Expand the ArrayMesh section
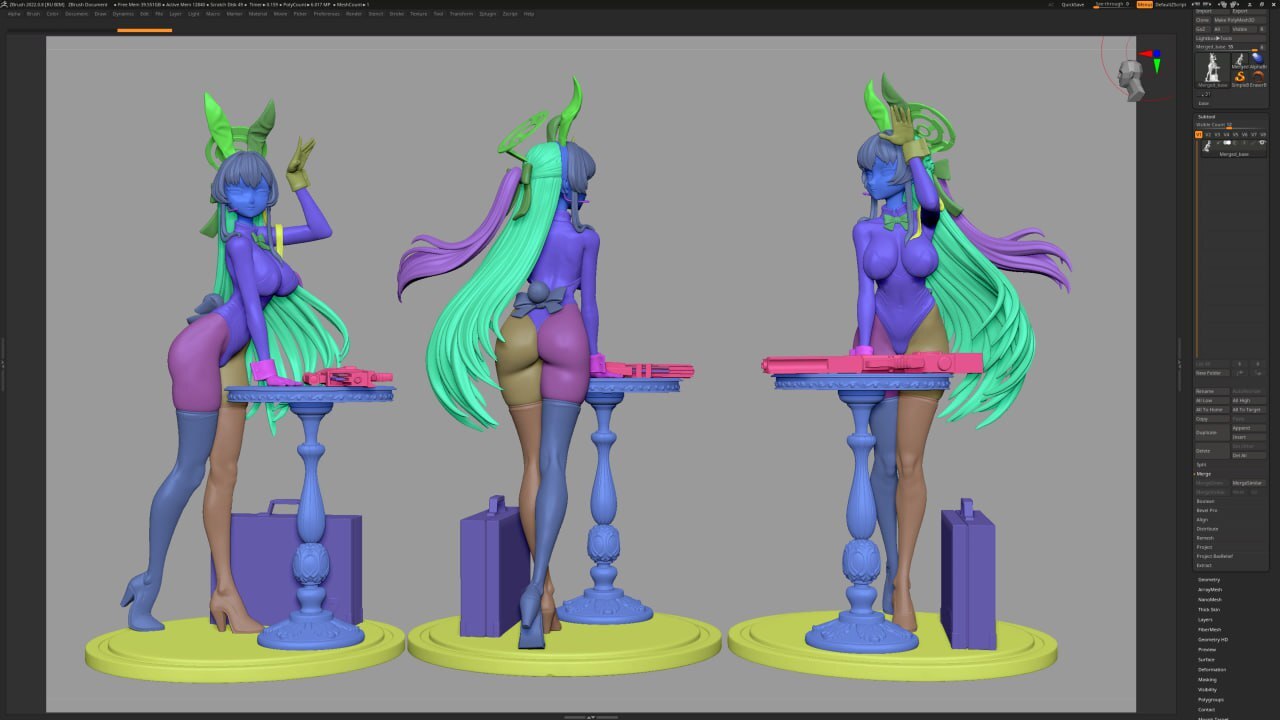The height and width of the screenshot is (720, 1280). click(1210, 590)
